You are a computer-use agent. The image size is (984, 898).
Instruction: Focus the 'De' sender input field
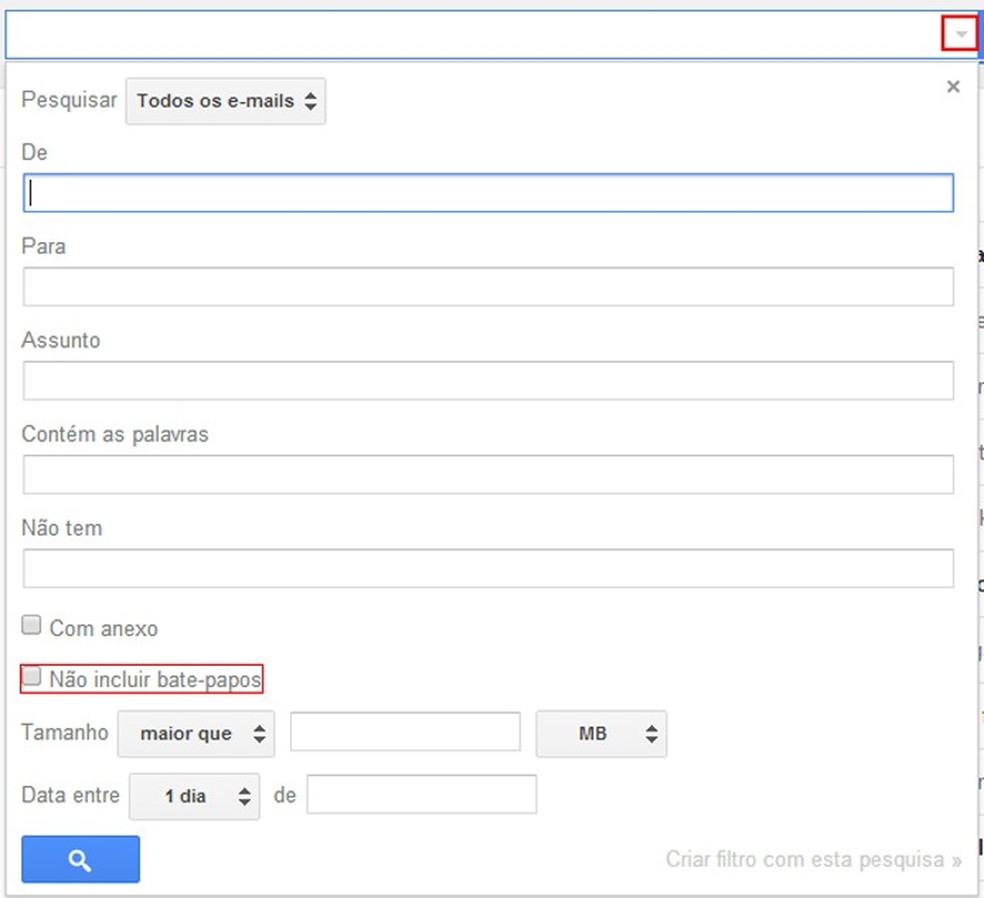pyautogui.click(x=488, y=193)
